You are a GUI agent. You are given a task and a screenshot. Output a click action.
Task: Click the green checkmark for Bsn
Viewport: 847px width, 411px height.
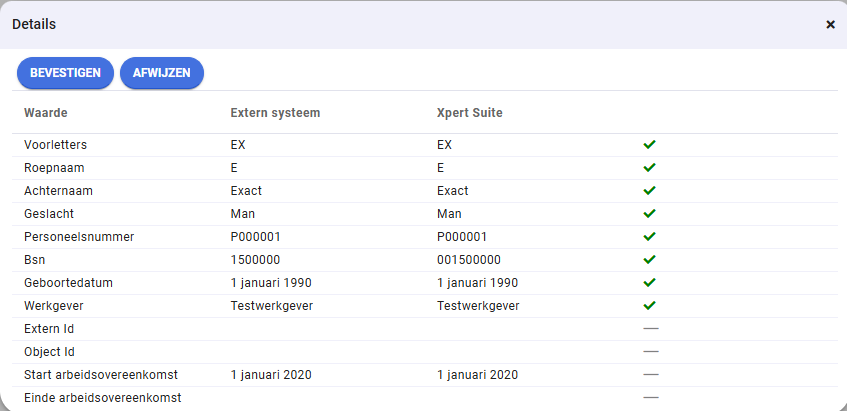tap(649, 260)
